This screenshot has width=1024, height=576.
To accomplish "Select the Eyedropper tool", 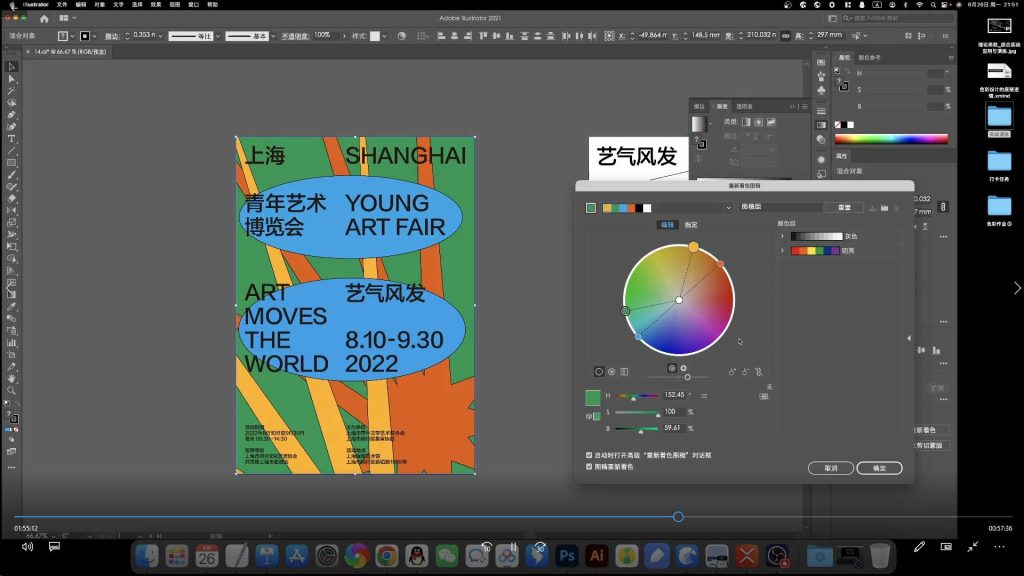I will pyautogui.click(x=12, y=306).
